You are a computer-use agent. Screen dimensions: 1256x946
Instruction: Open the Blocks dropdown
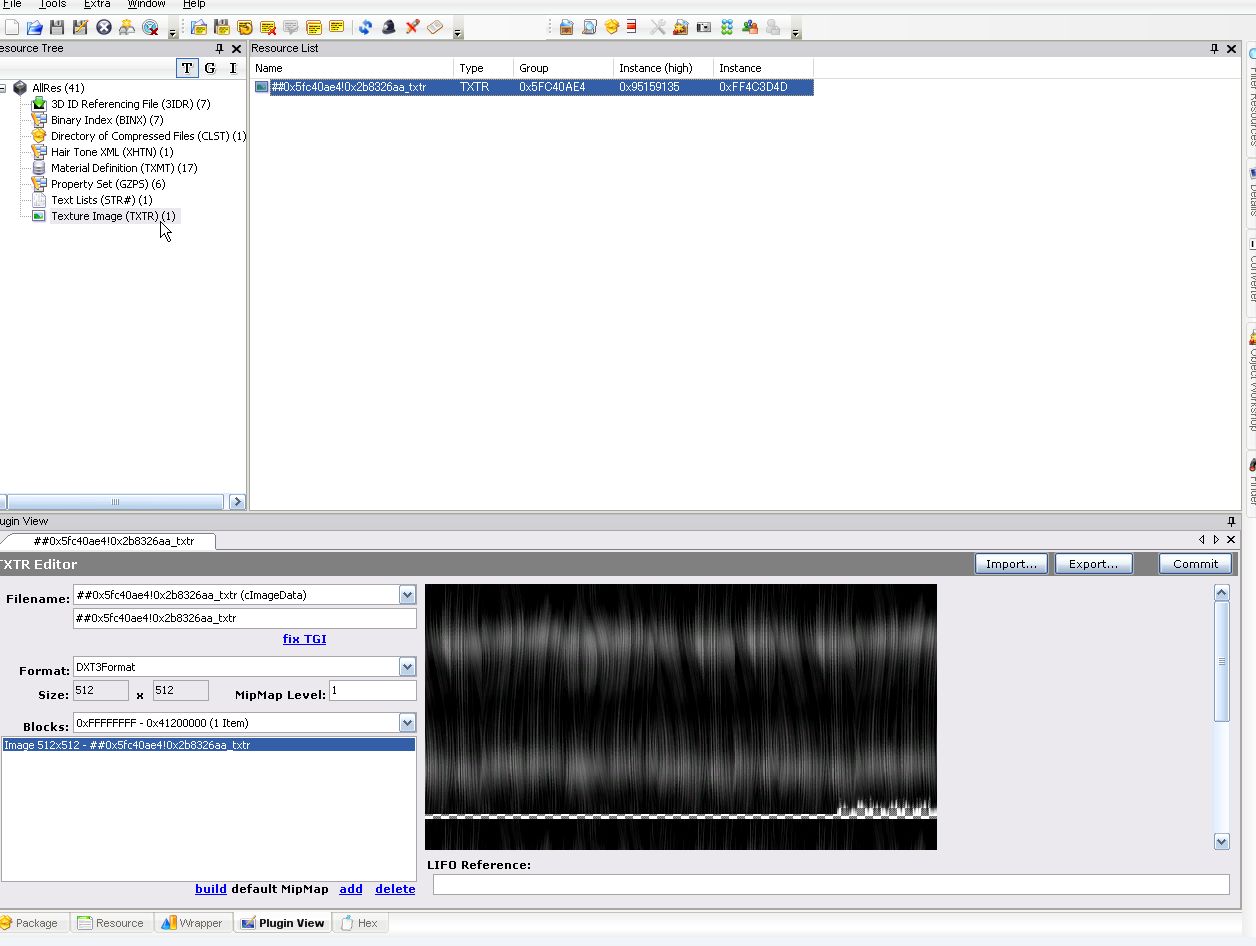[407, 723]
